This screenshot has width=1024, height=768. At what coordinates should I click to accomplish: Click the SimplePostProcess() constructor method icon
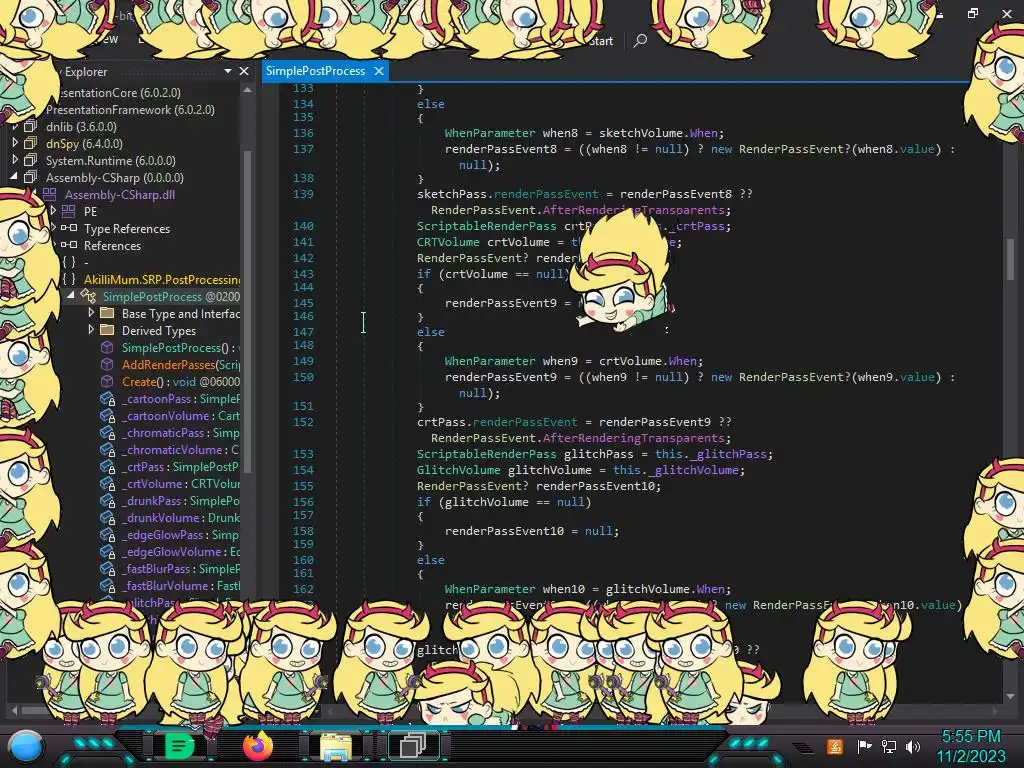coord(107,347)
